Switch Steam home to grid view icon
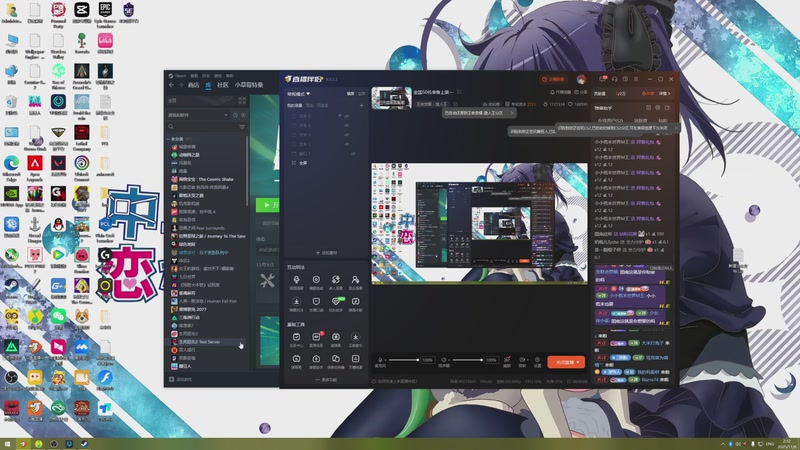Screen dimensions: 800x450 click(x=242, y=101)
